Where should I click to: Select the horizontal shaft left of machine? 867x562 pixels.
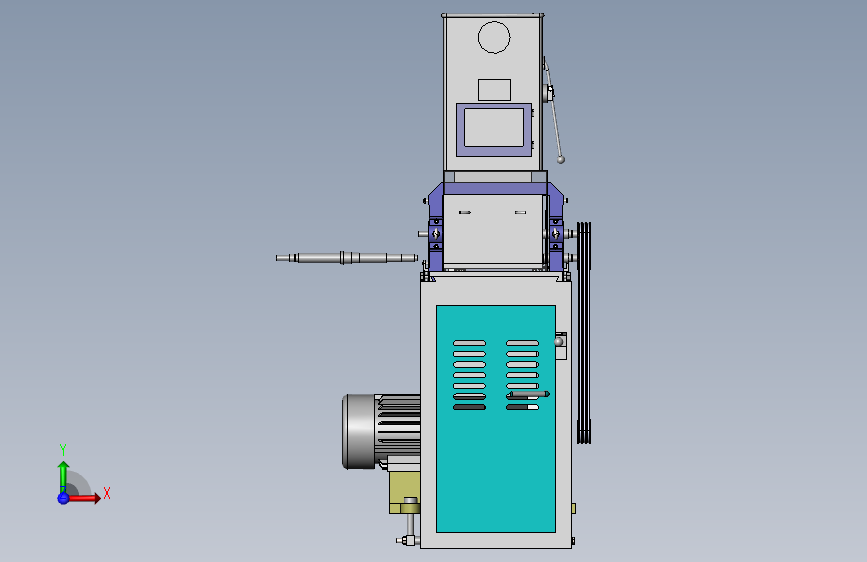coord(347,258)
